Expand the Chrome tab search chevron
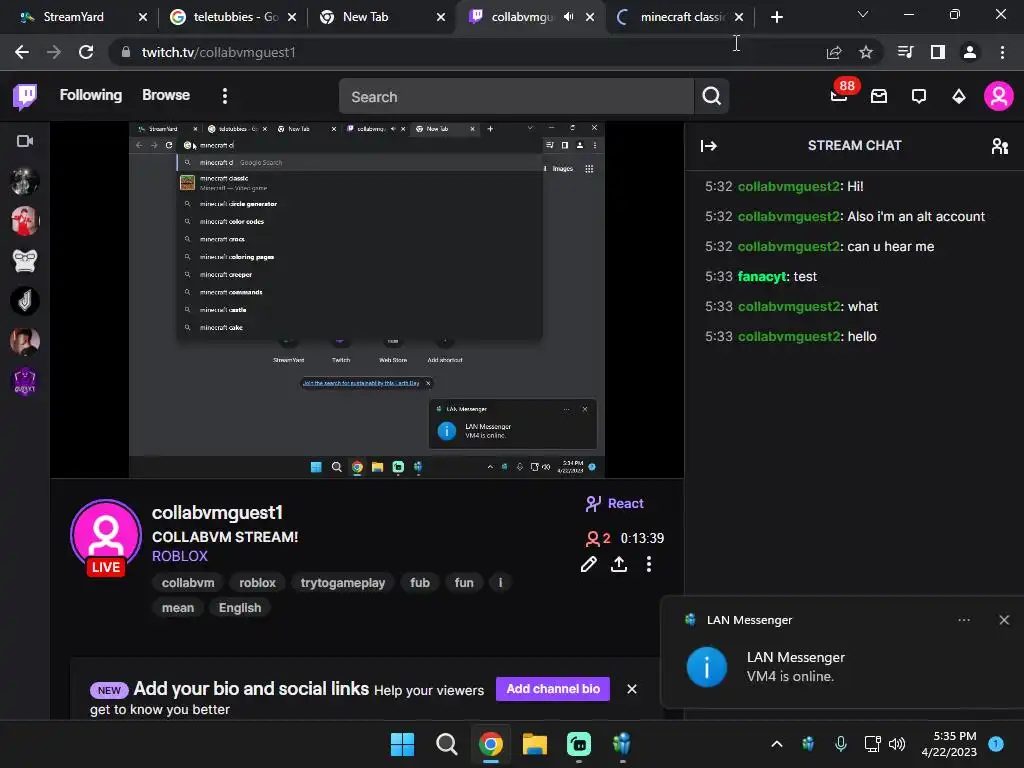Viewport: 1024px width, 768px height. pos(863,14)
